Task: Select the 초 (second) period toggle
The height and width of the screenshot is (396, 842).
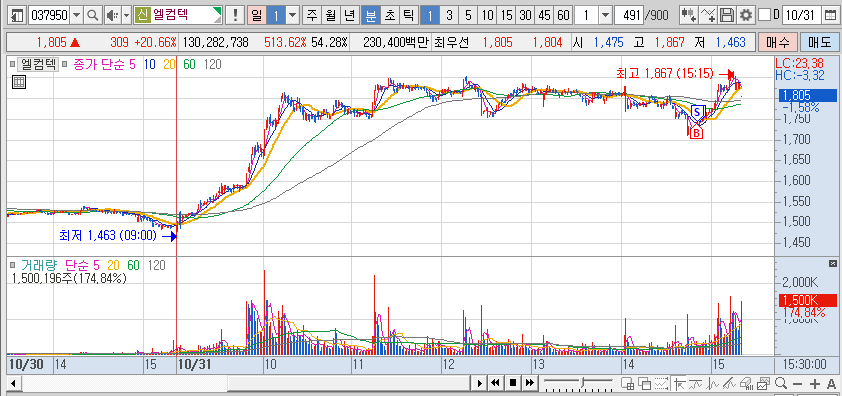Action: pos(389,15)
